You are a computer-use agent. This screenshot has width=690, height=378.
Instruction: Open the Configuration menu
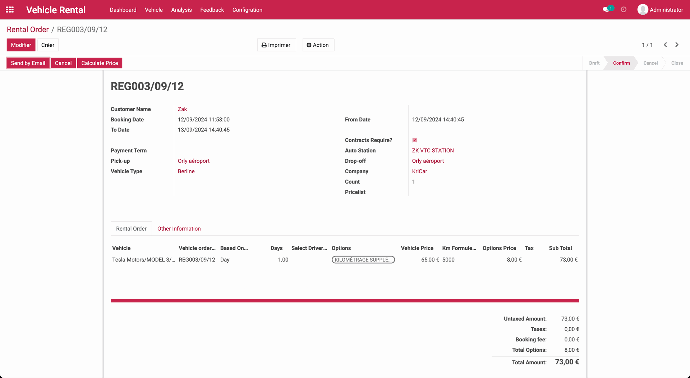coord(247,10)
